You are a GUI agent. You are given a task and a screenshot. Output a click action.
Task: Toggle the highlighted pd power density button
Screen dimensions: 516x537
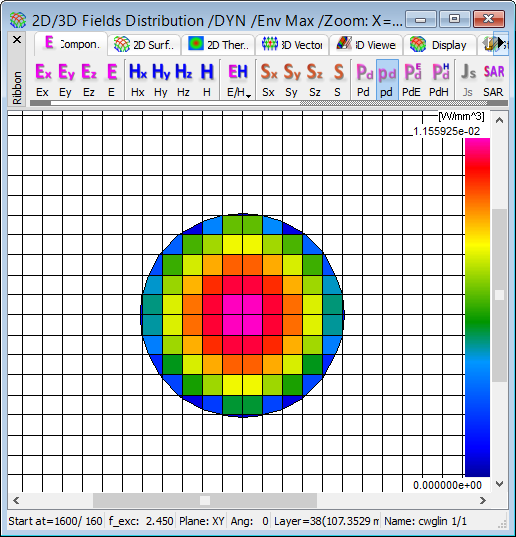(387, 80)
